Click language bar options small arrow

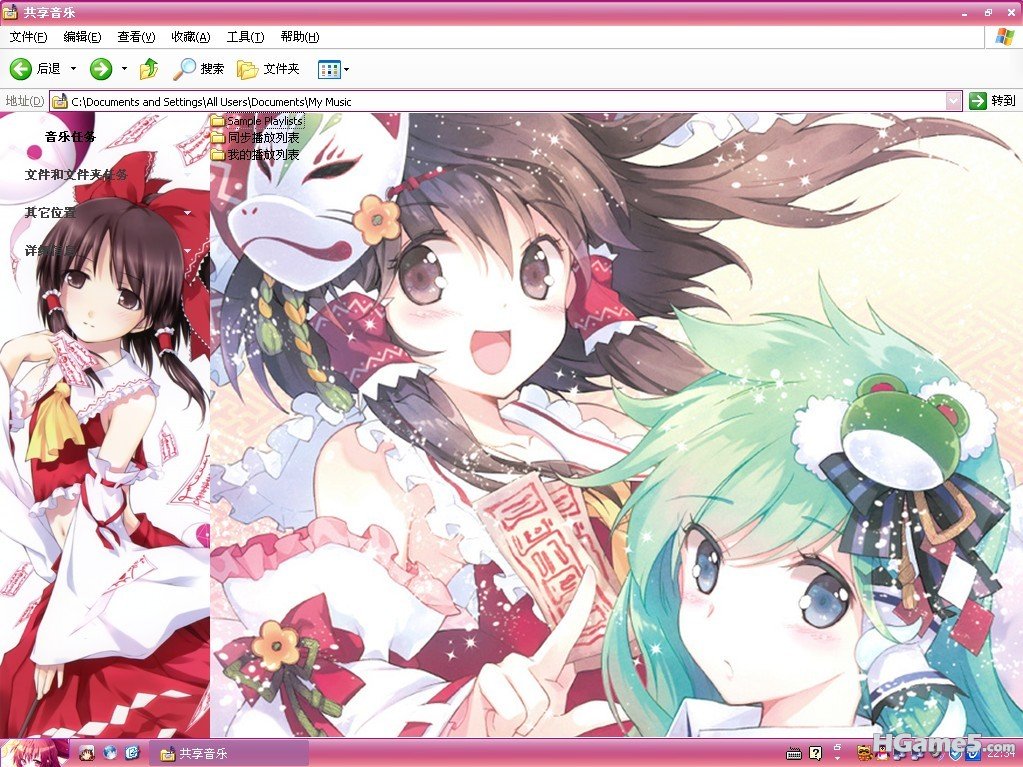tap(838, 760)
